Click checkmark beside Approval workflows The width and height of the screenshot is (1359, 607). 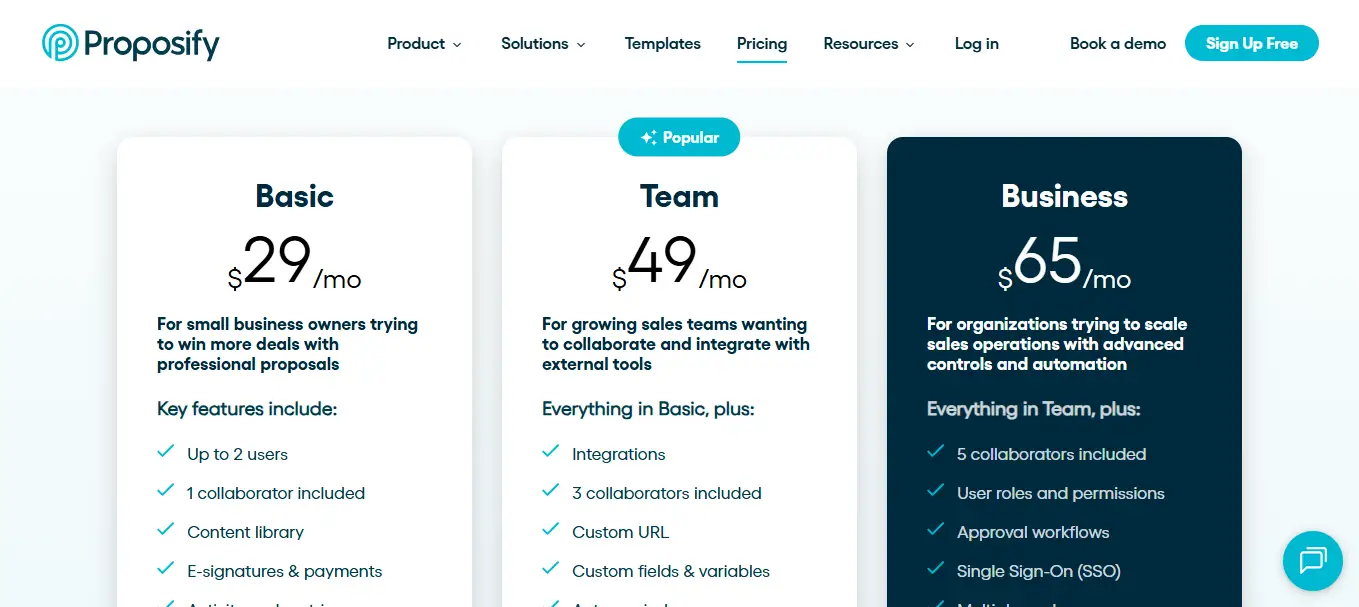936,530
